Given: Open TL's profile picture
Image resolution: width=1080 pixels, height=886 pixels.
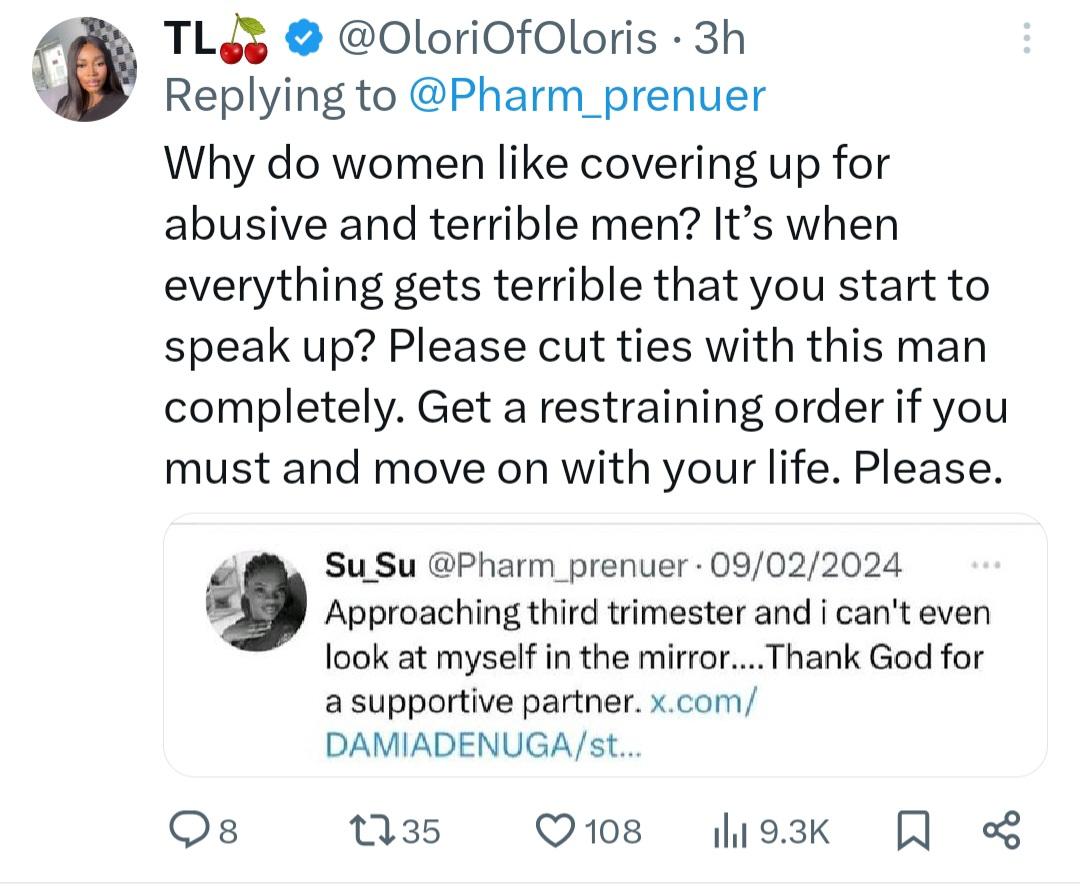Looking at the screenshot, I should point(84,69).
